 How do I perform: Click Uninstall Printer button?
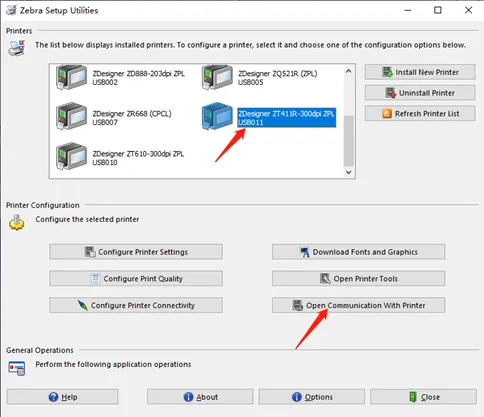click(x=420, y=93)
